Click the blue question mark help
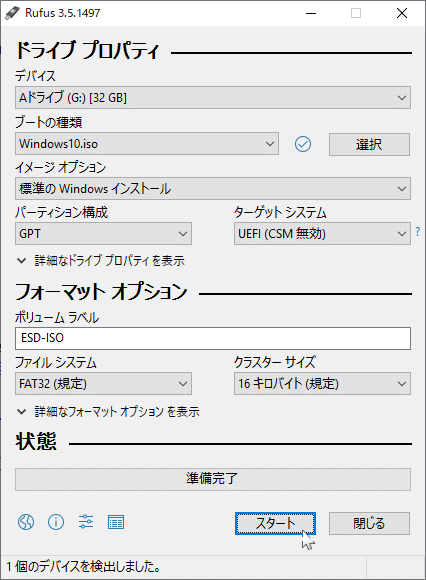The height and width of the screenshot is (580, 426). [x=418, y=232]
